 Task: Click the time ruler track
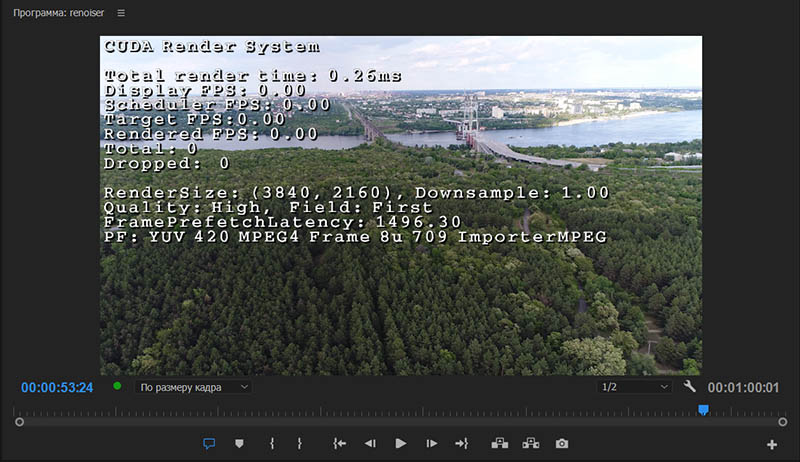coord(401,410)
